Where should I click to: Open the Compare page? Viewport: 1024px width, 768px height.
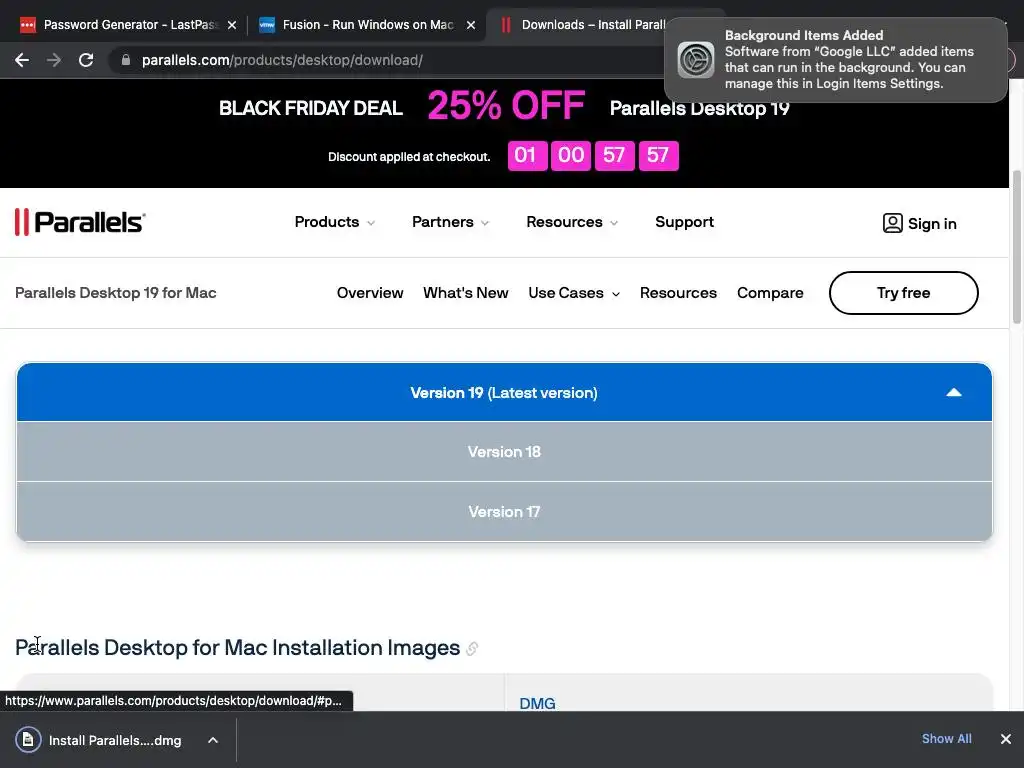point(770,293)
